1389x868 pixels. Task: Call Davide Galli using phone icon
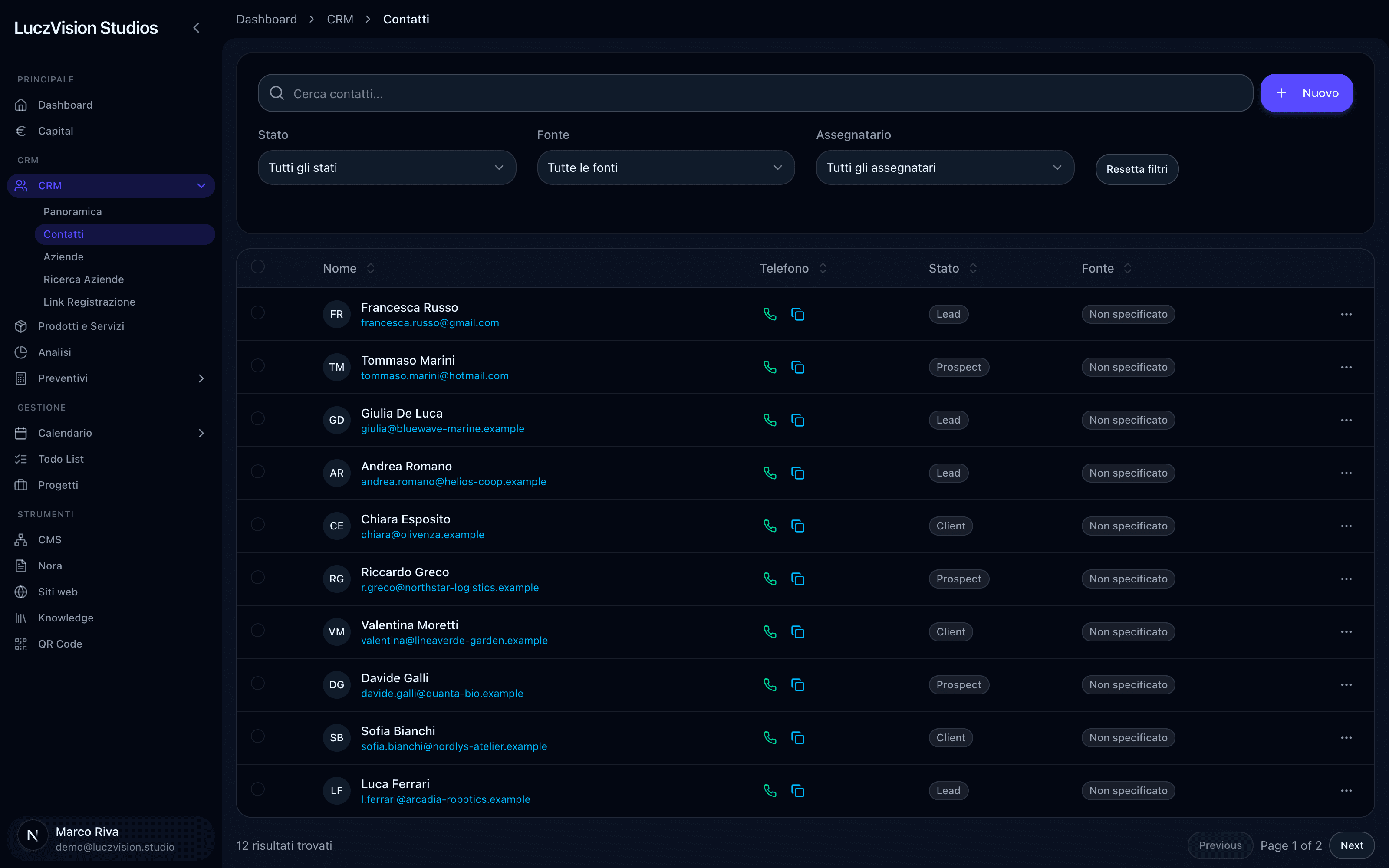[x=770, y=684]
